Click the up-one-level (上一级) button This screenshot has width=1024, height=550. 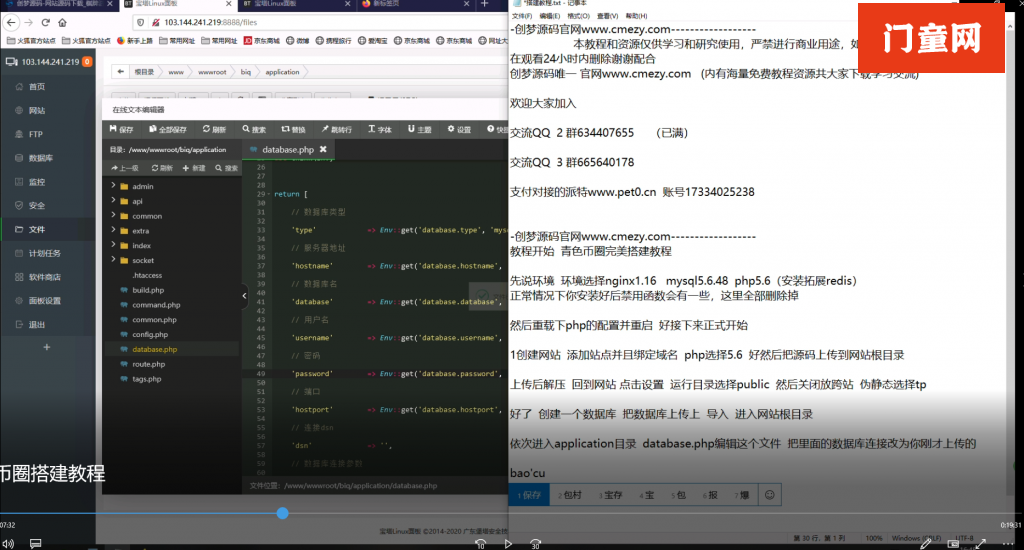point(125,168)
